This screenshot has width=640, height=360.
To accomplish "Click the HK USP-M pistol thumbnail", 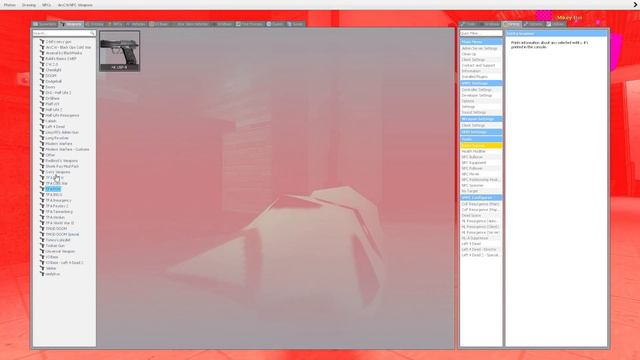I will click(x=120, y=51).
